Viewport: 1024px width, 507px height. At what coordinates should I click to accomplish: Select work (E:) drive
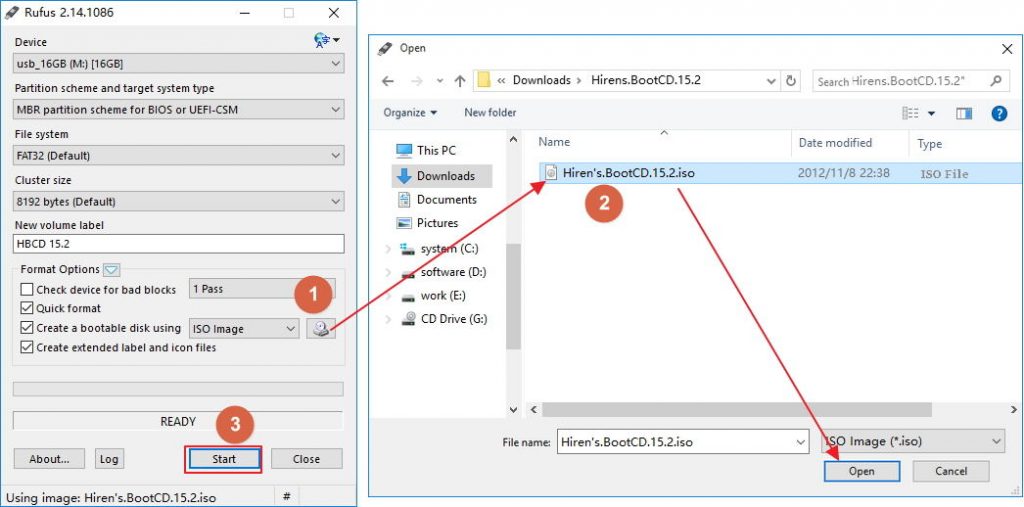(435, 296)
